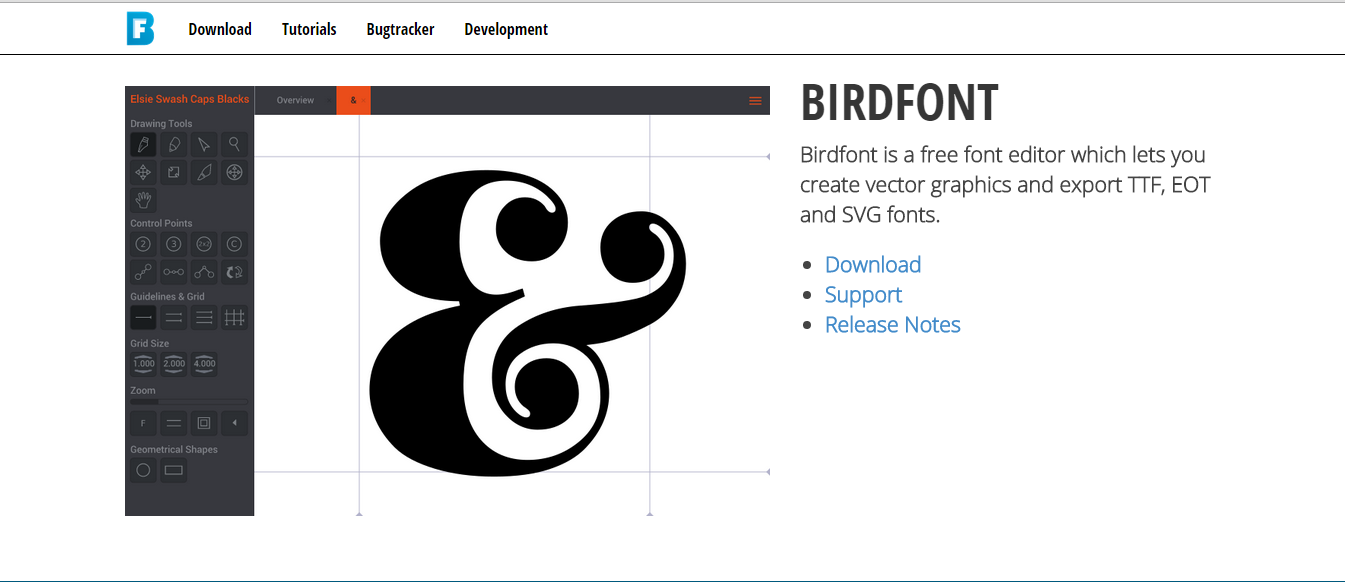This screenshot has height=582, width=1345.
Task: Select the knife drawing tool
Action: coord(204,172)
